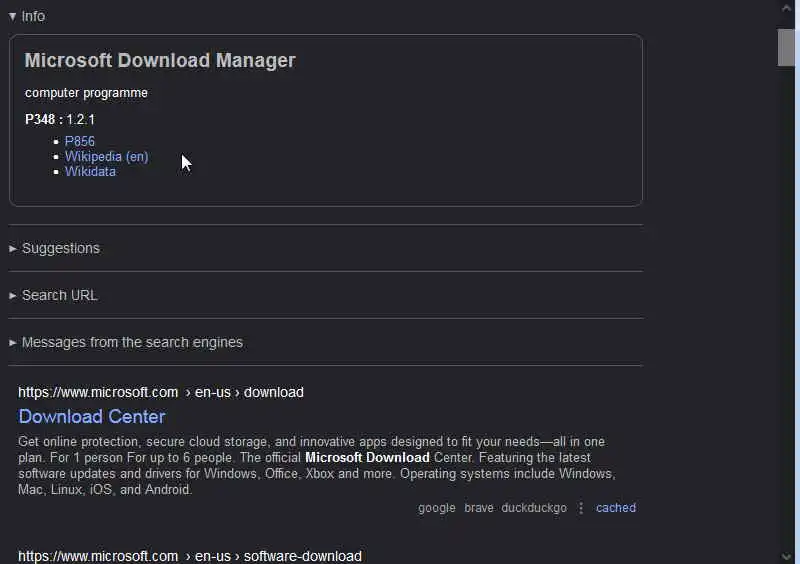Click the computer programme description

[86, 93]
